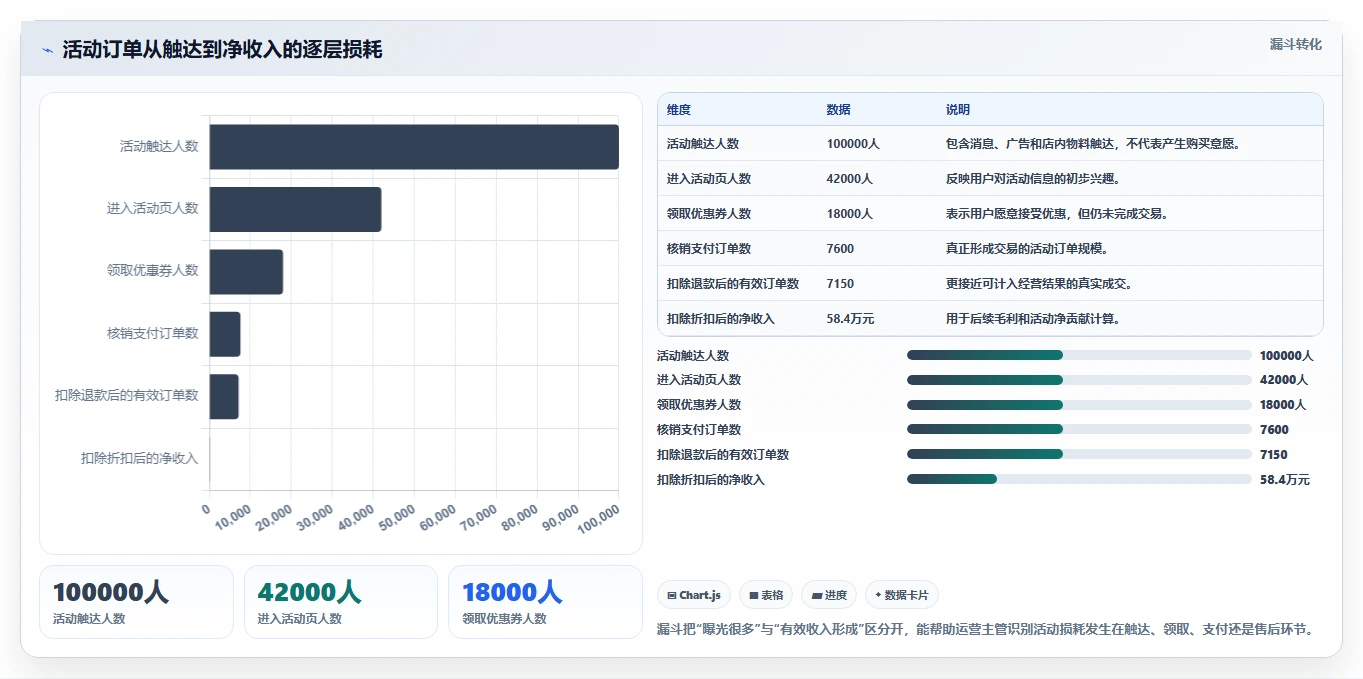Click progress bar for 活动触达人数 100000人
Image resolution: width=1363 pixels, height=679 pixels.
tap(1079, 355)
